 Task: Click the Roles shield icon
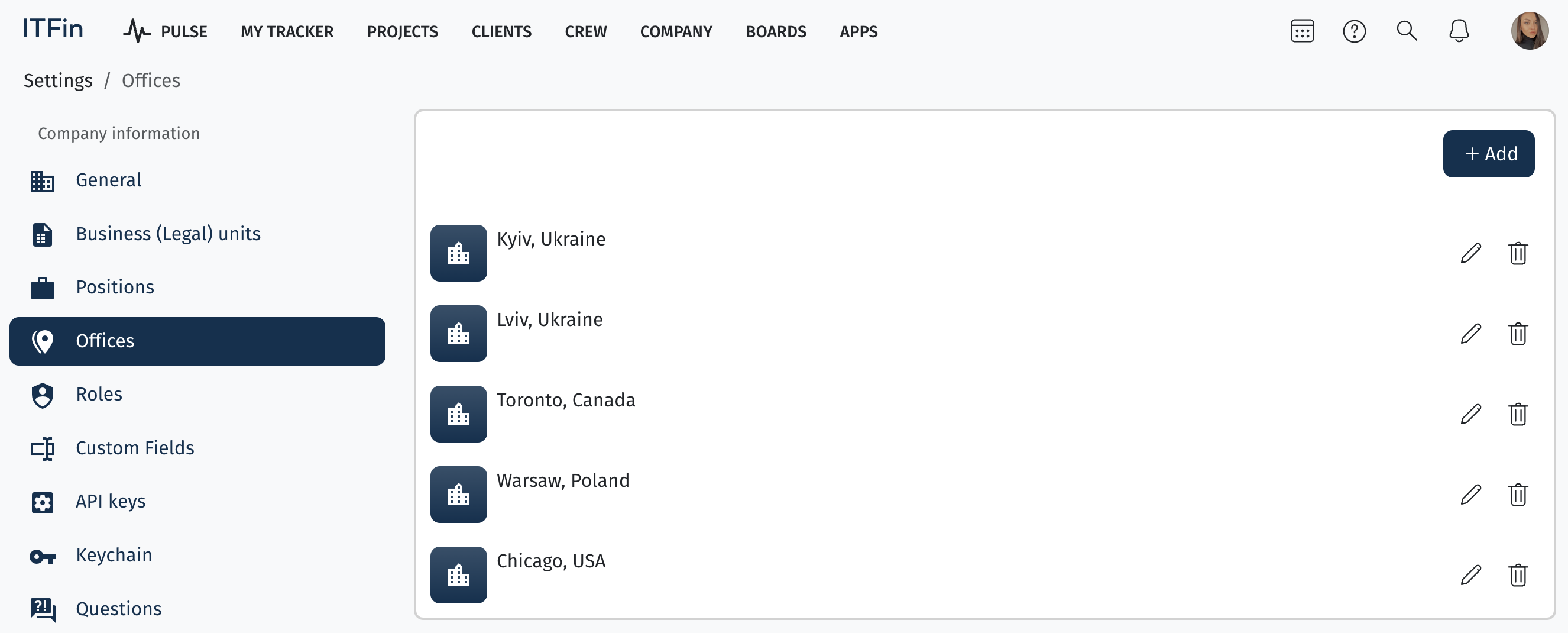pyautogui.click(x=43, y=395)
